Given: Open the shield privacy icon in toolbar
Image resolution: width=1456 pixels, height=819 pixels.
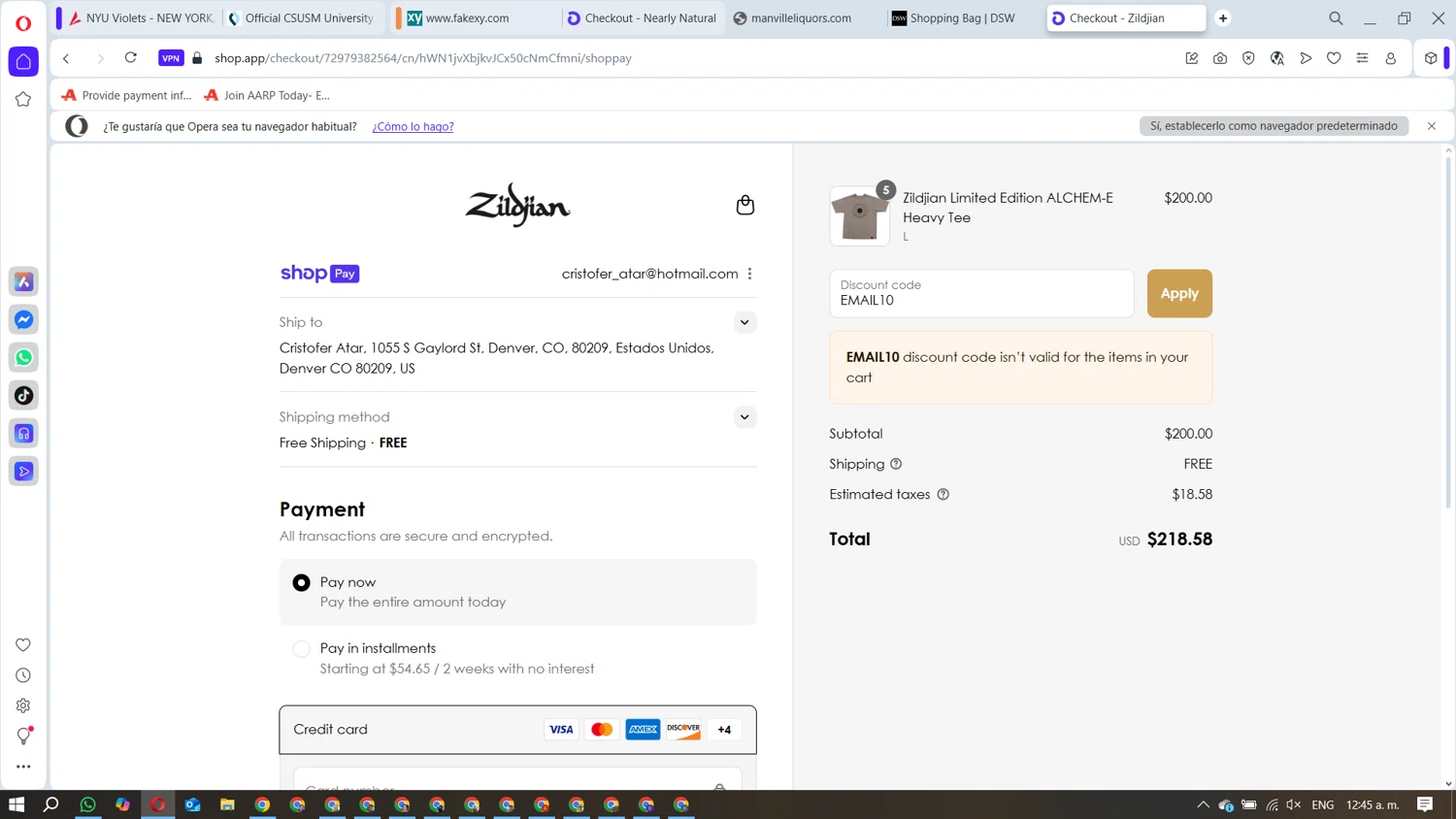Looking at the screenshot, I should point(1248,58).
